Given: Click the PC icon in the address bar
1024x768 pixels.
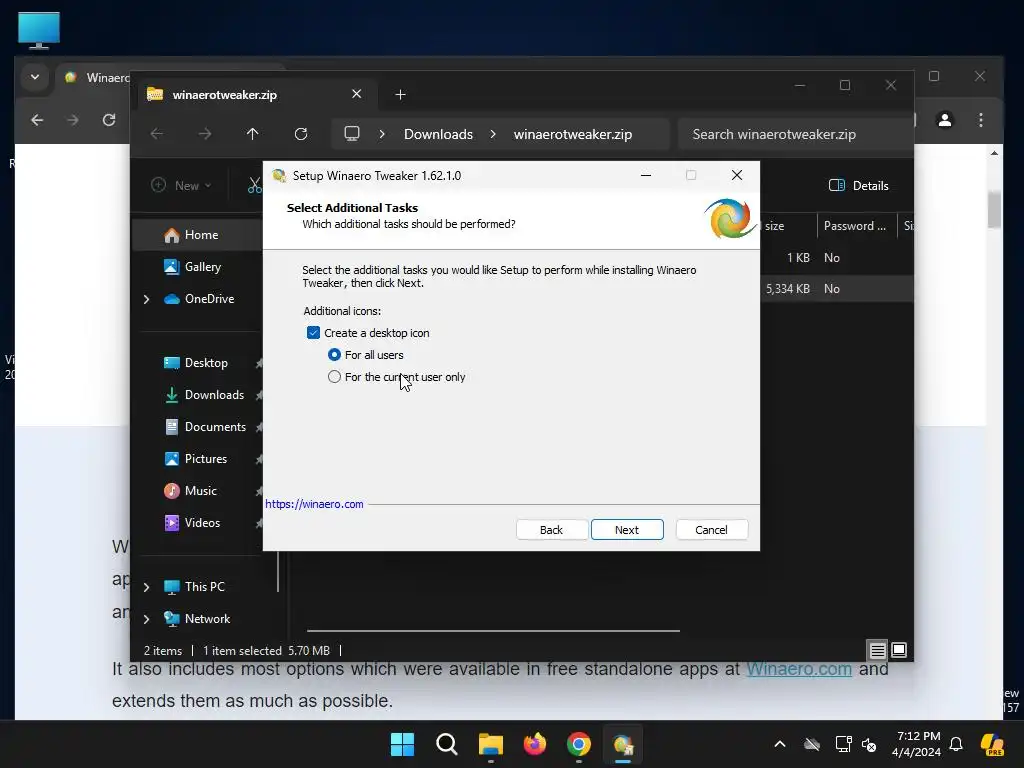Looking at the screenshot, I should pos(352,134).
